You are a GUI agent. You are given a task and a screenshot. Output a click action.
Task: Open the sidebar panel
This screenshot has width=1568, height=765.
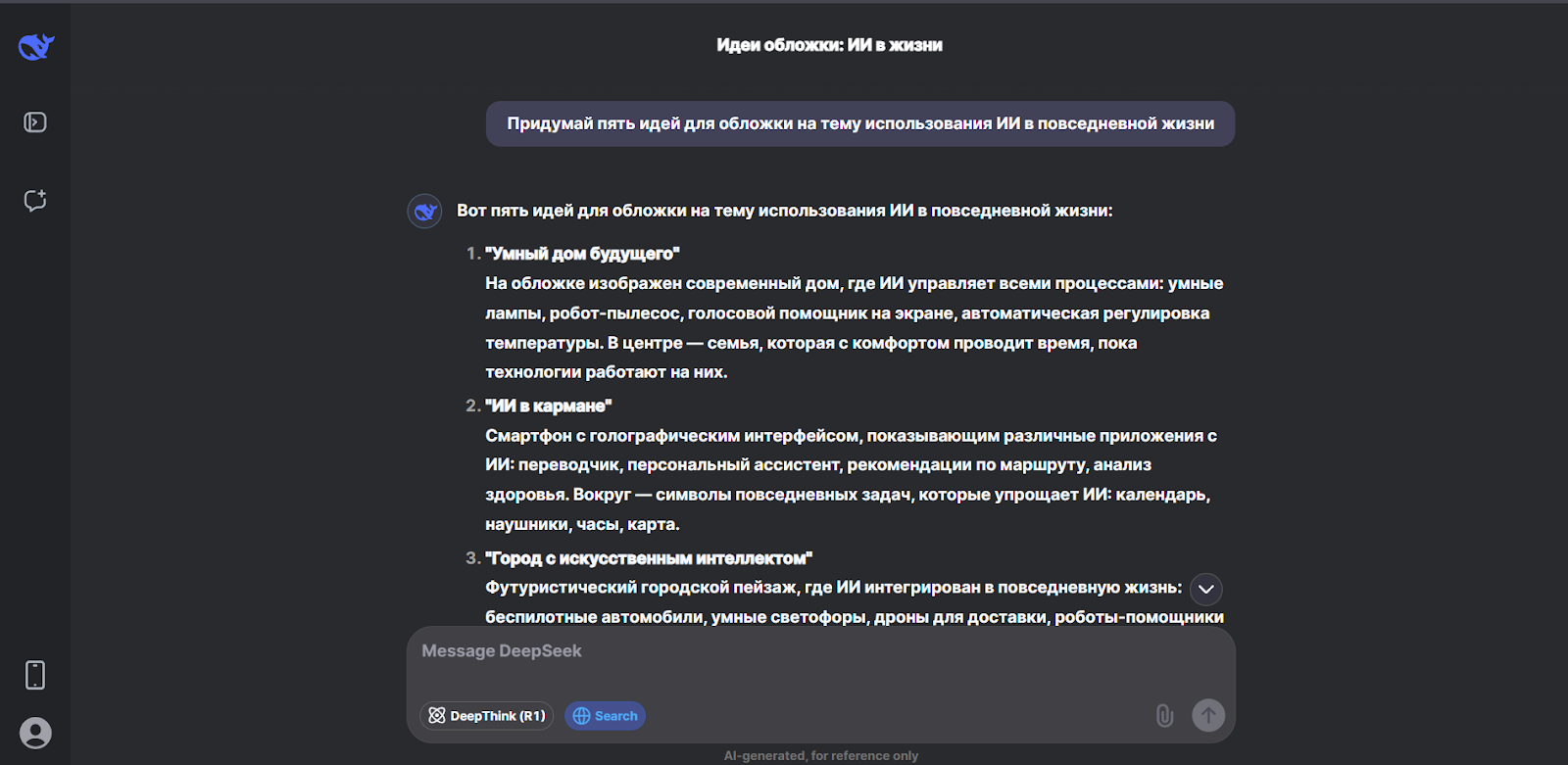click(x=35, y=122)
